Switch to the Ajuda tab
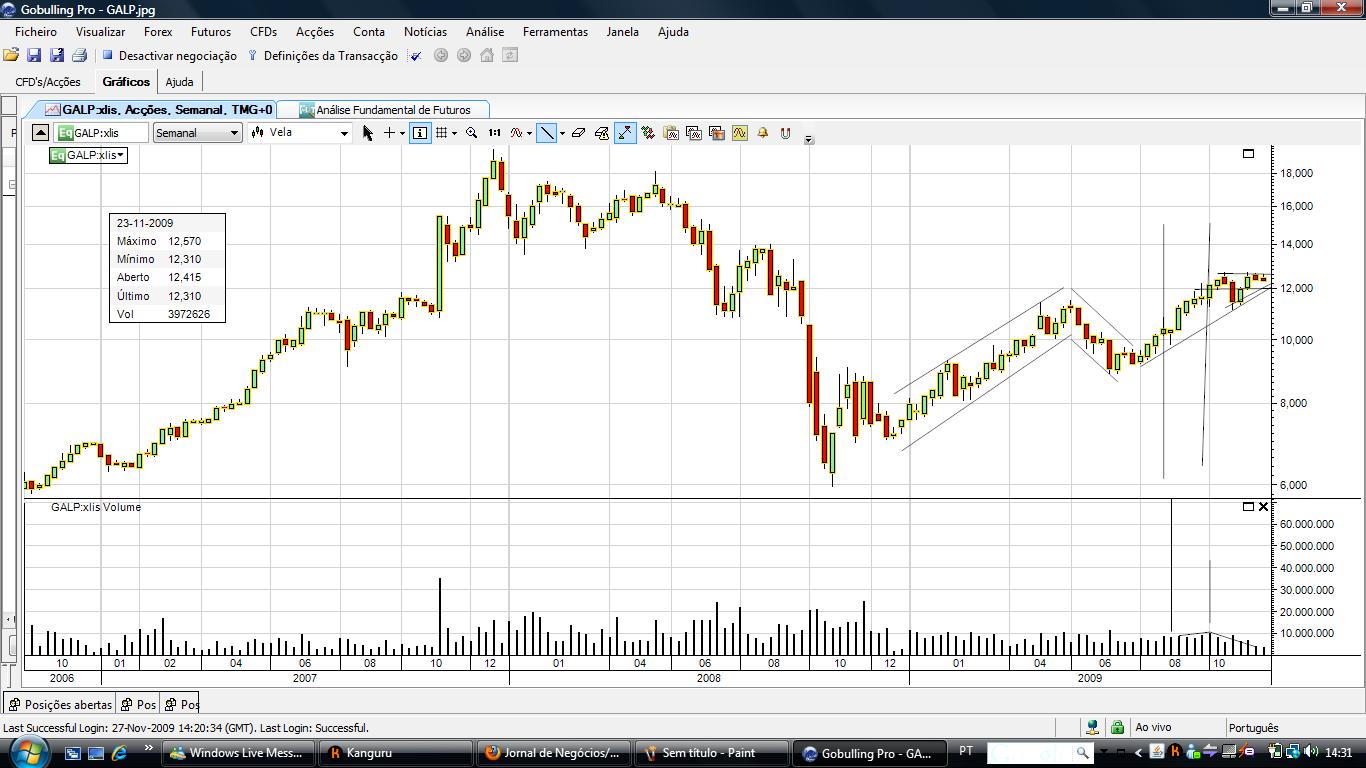 click(179, 82)
